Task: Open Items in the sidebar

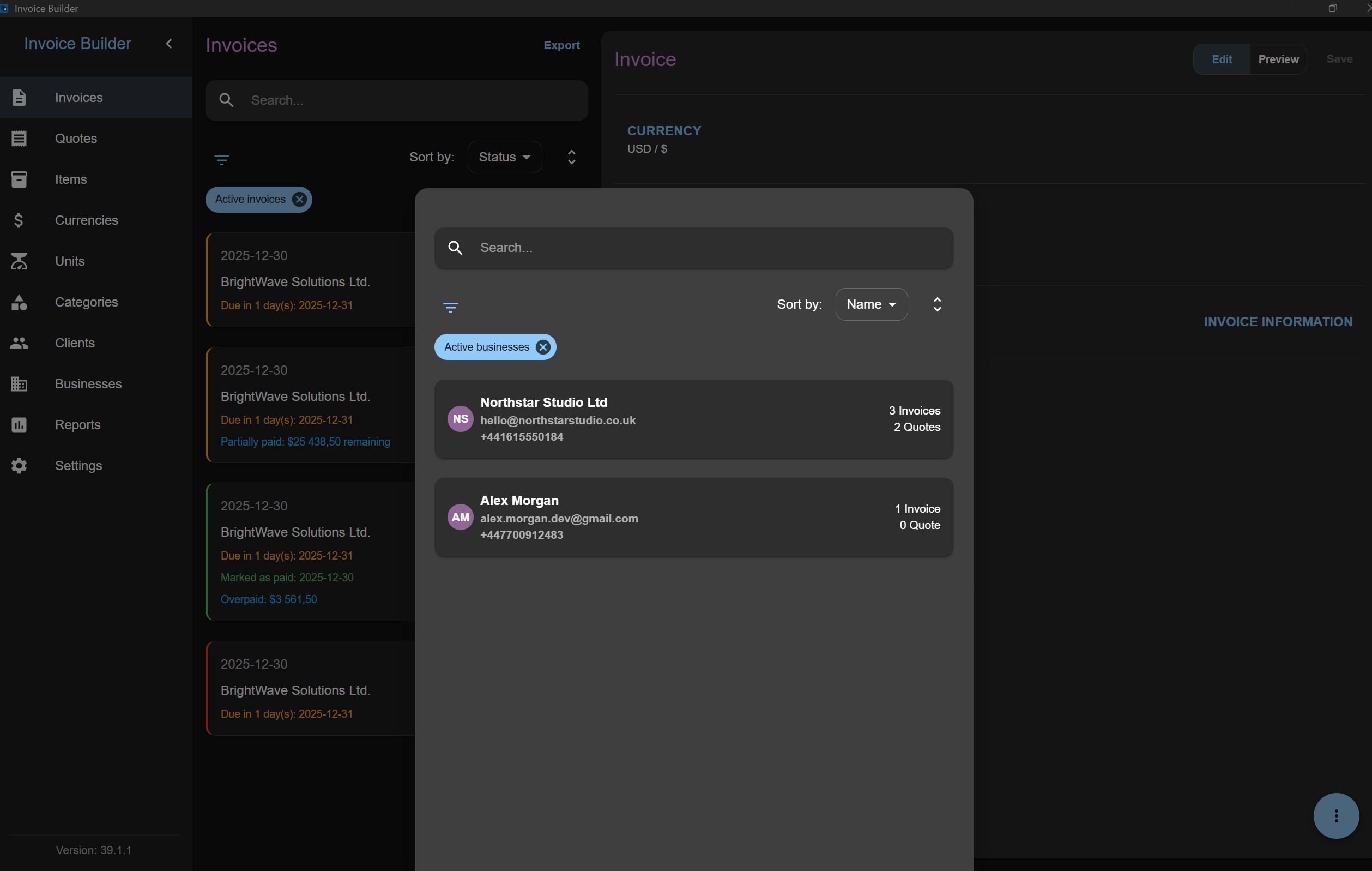Action: pos(96,179)
